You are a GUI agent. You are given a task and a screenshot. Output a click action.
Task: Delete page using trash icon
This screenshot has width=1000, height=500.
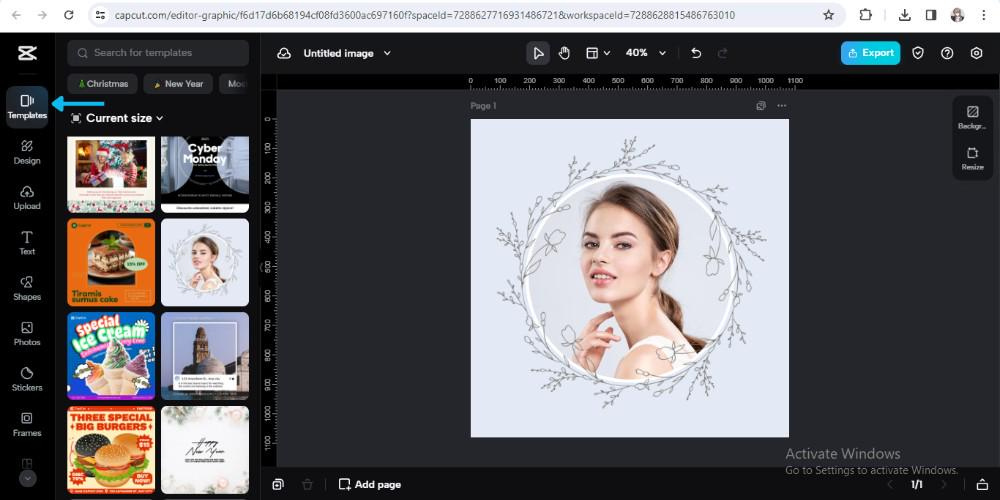[x=307, y=485]
